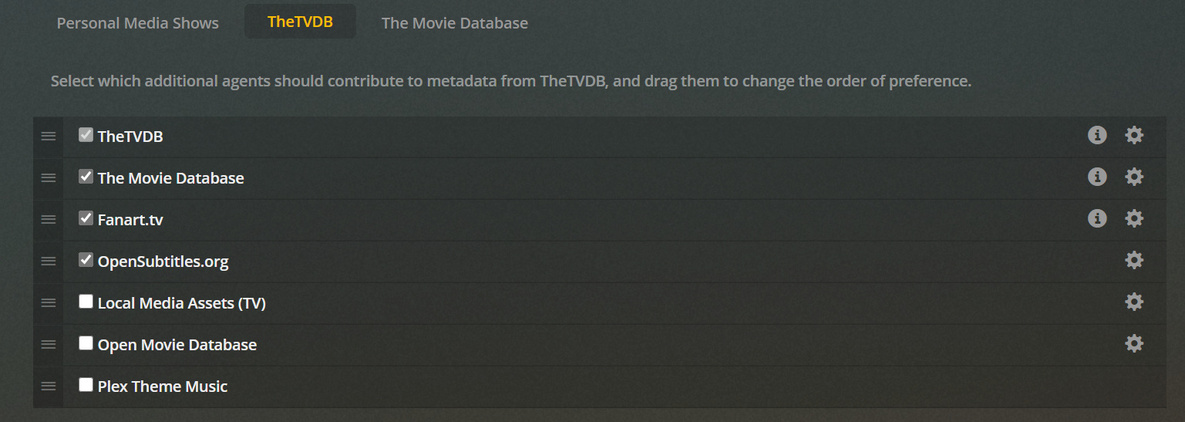Enable Local Media Assets (TV) checkbox
Screen dimensions: 1185x422
coord(86,302)
